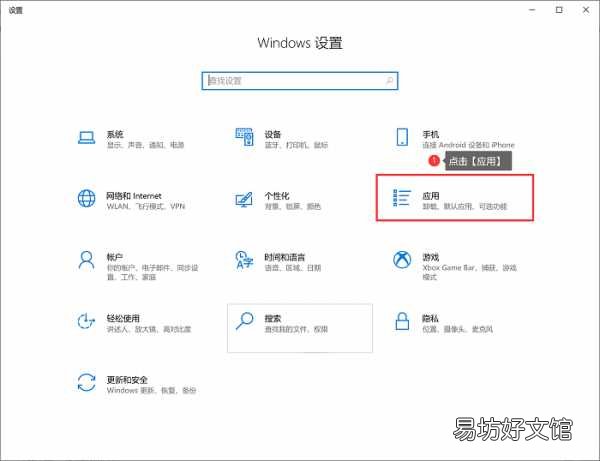
Task: Open the 时间和语言 settings title
Action: click(285, 257)
